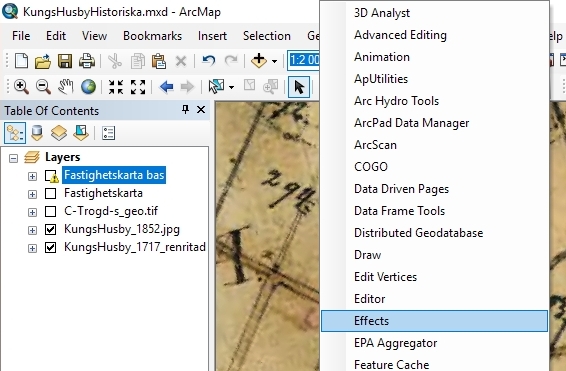Image resolution: width=566 pixels, height=371 pixels.
Task: Open the File menu
Action: (21, 36)
